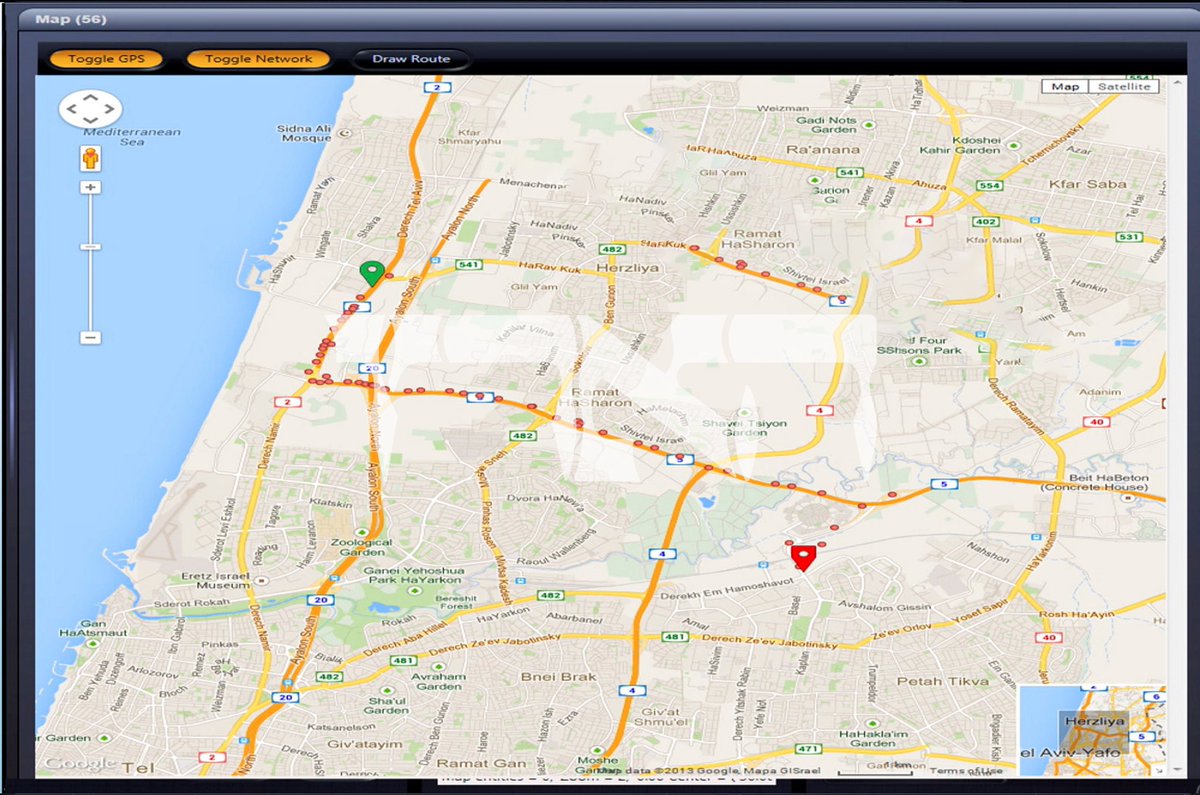Viewport: 1200px width, 795px height.
Task: Click the route 531 road shield
Action: (1130, 237)
